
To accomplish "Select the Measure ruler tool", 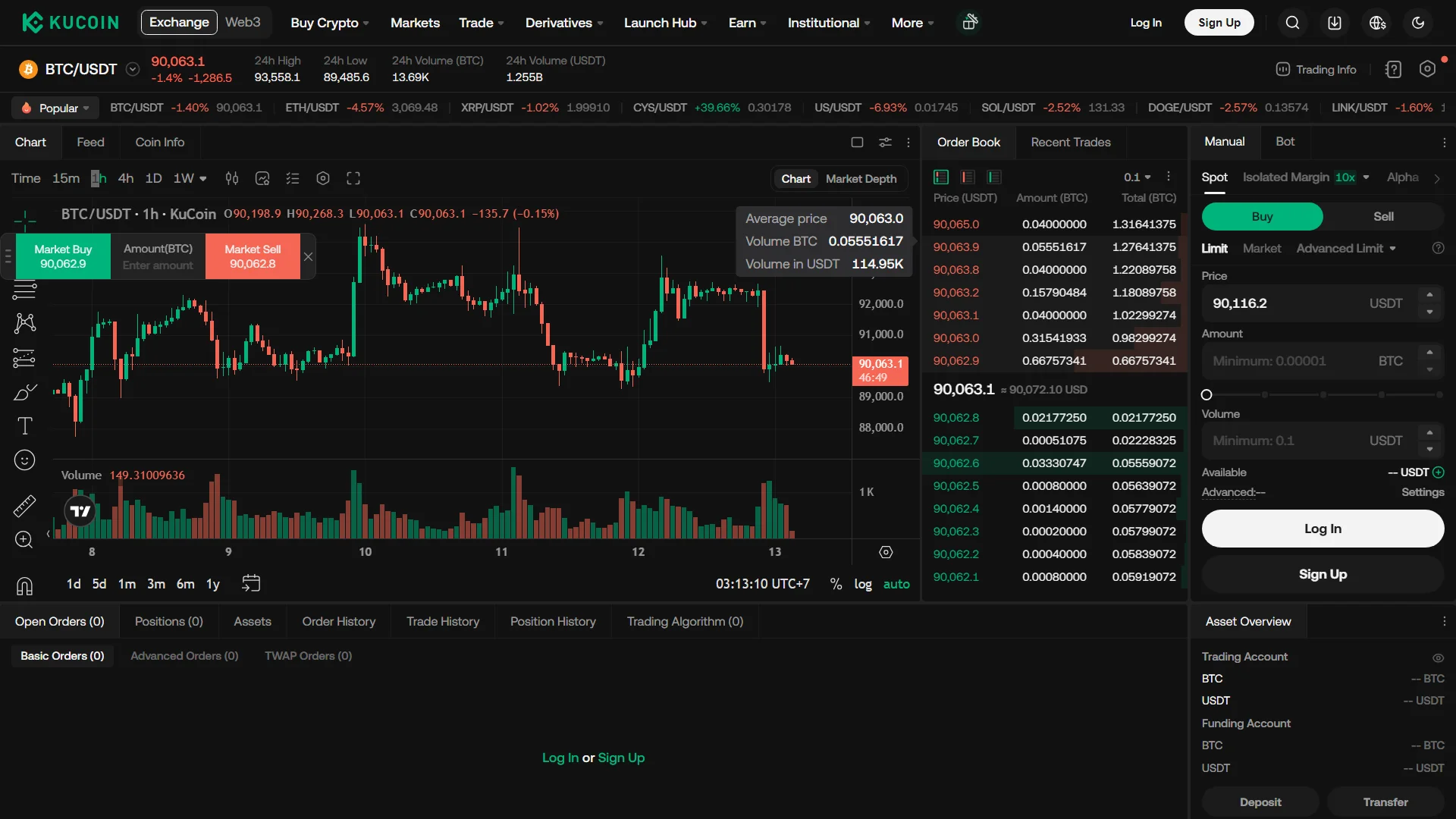I will 25,506.
